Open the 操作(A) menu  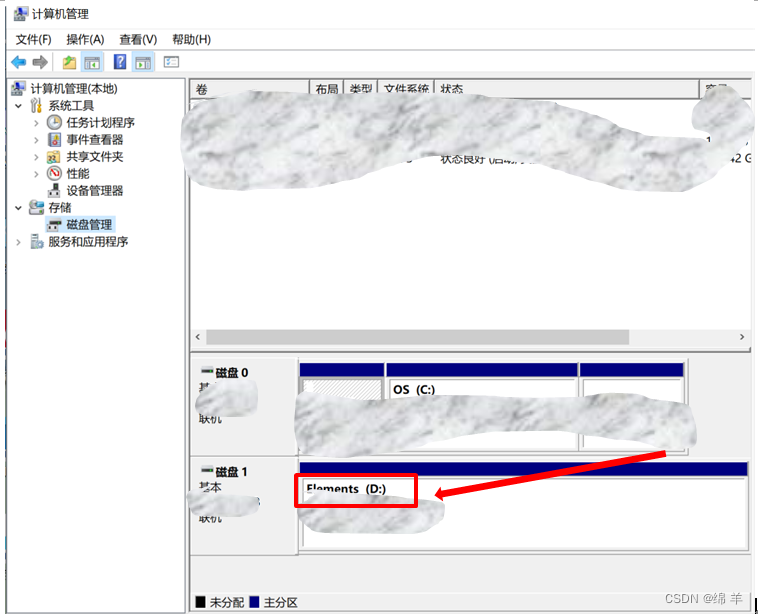(x=85, y=39)
